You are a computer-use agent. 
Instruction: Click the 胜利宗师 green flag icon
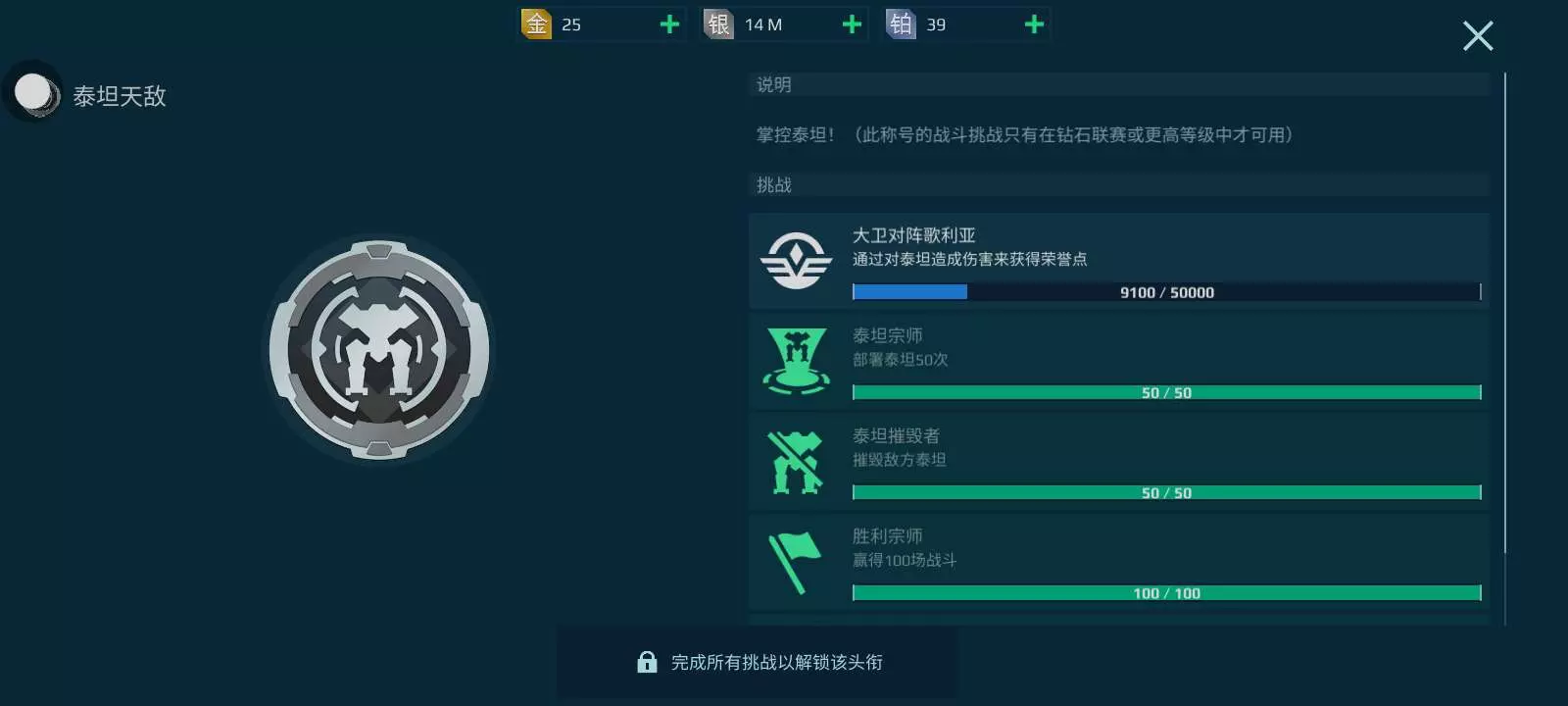[795, 562]
